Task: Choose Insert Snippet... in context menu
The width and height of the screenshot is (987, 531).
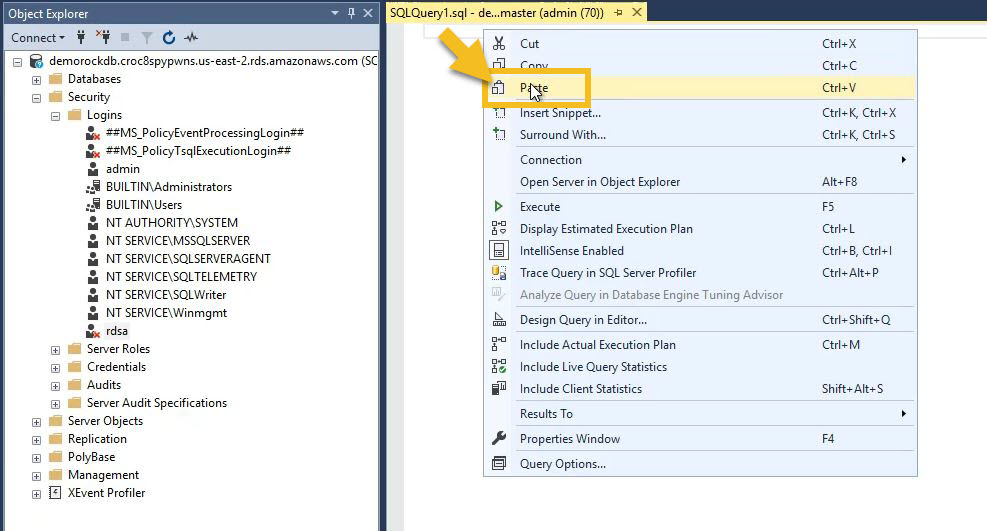Action: click(700, 113)
